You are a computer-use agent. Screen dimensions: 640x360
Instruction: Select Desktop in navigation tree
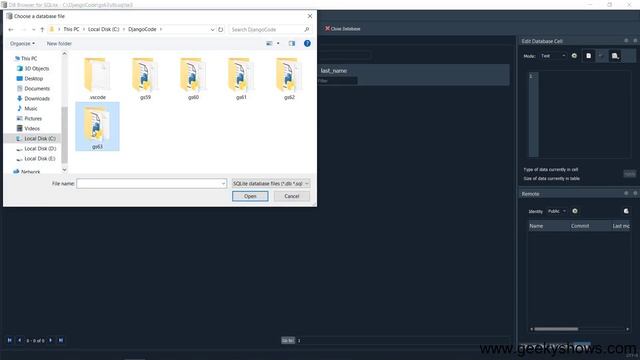tap(33, 78)
